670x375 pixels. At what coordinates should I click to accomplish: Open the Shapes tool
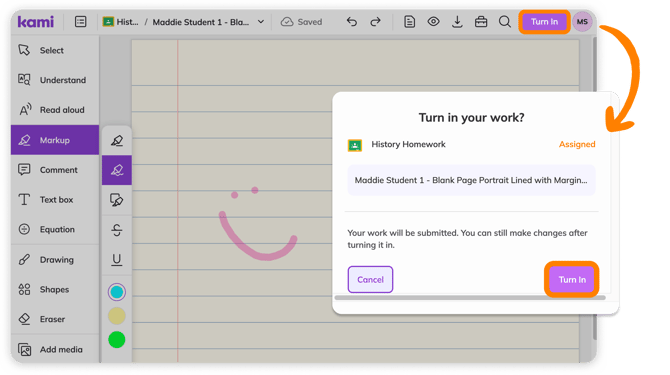point(55,289)
